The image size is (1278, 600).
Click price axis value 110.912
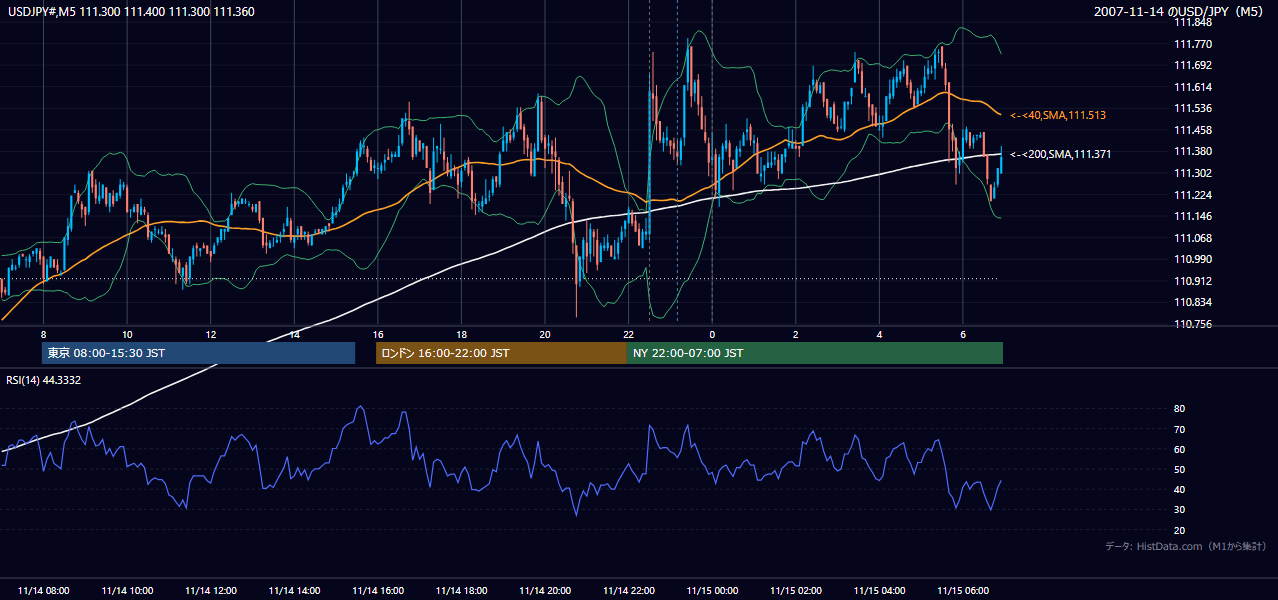[x=1192, y=281]
